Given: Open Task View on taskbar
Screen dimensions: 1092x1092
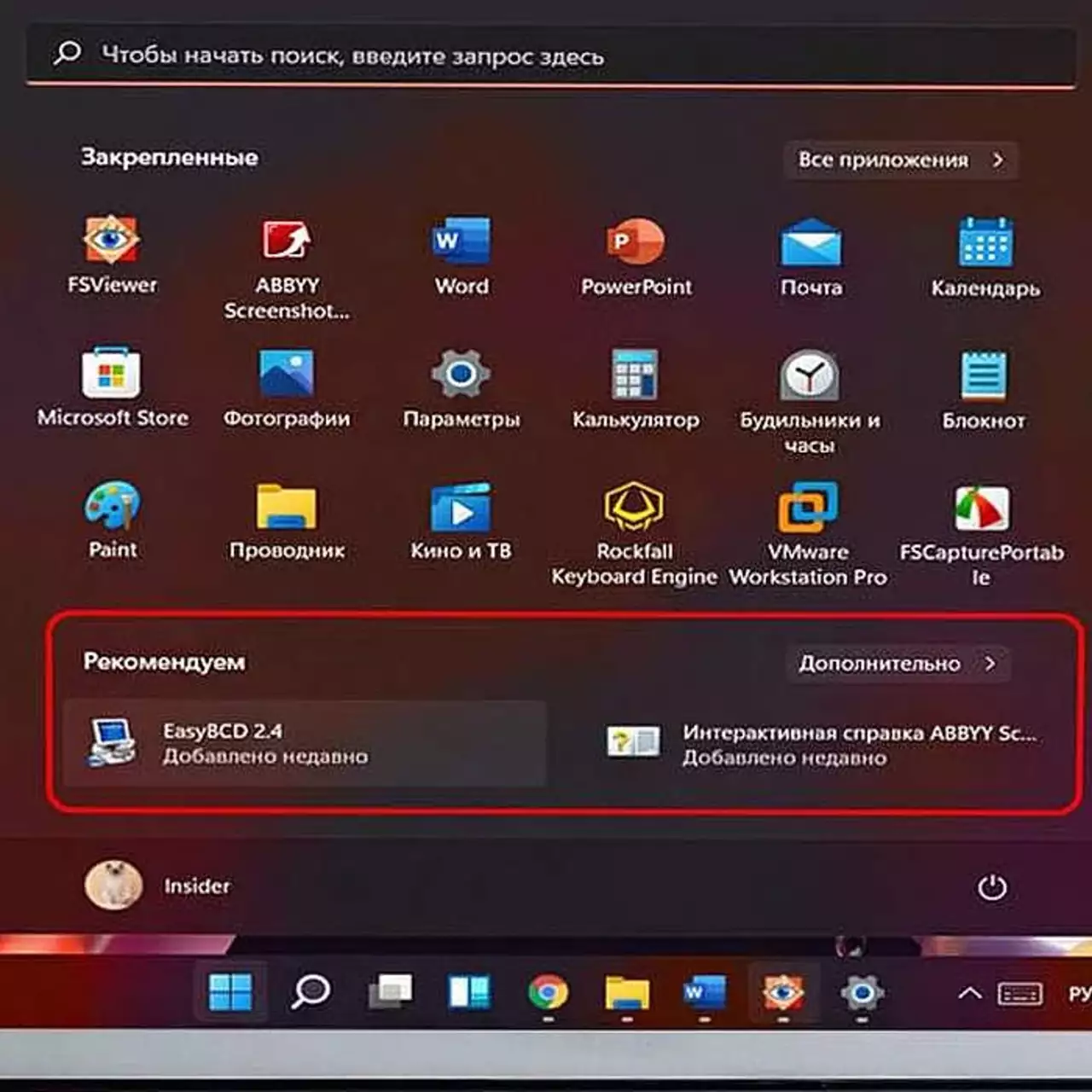Looking at the screenshot, I should (x=390, y=991).
